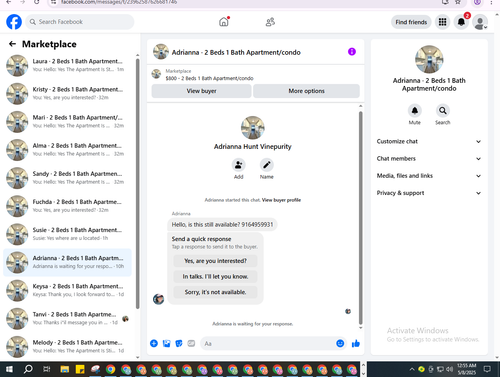This screenshot has width=500, height=377.
Task: Open Kristy conversation in list
Action: pos(67,94)
